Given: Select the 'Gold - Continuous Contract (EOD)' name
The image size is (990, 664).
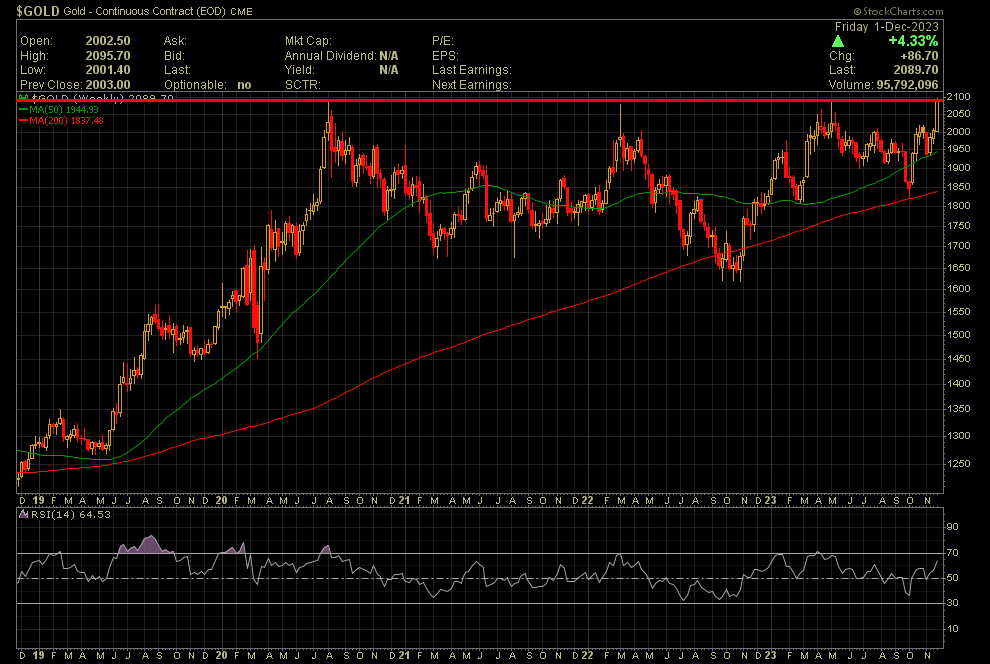Looking at the screenshot, I should click(x=145, y=11).
